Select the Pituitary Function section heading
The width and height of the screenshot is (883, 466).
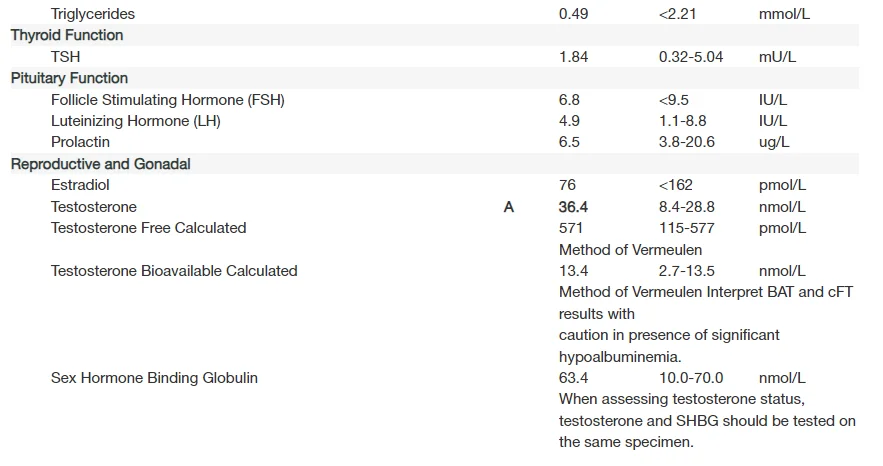[x=69, y=78]
